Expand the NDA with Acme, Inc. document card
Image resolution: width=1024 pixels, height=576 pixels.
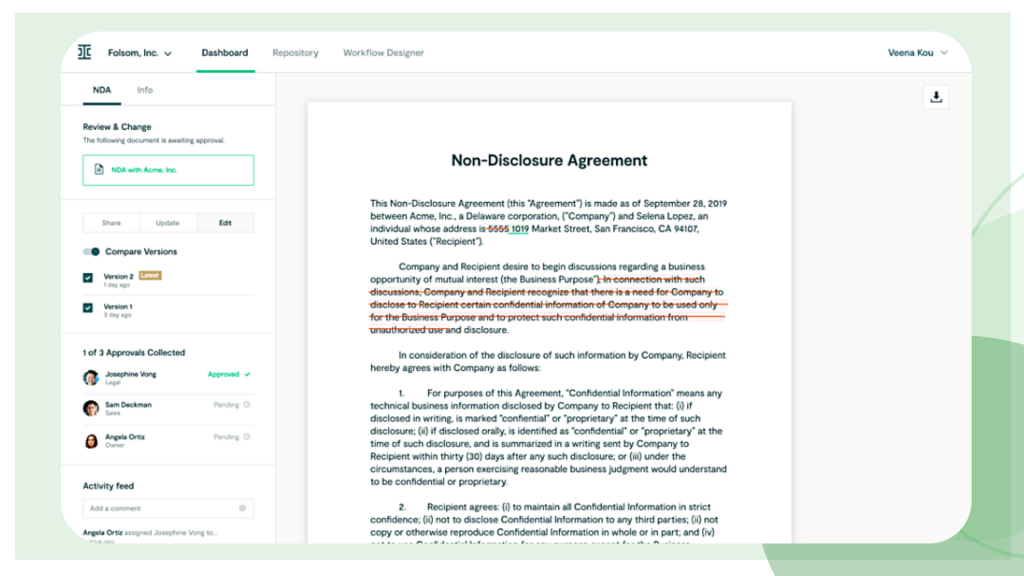click(x=168, y=170)
